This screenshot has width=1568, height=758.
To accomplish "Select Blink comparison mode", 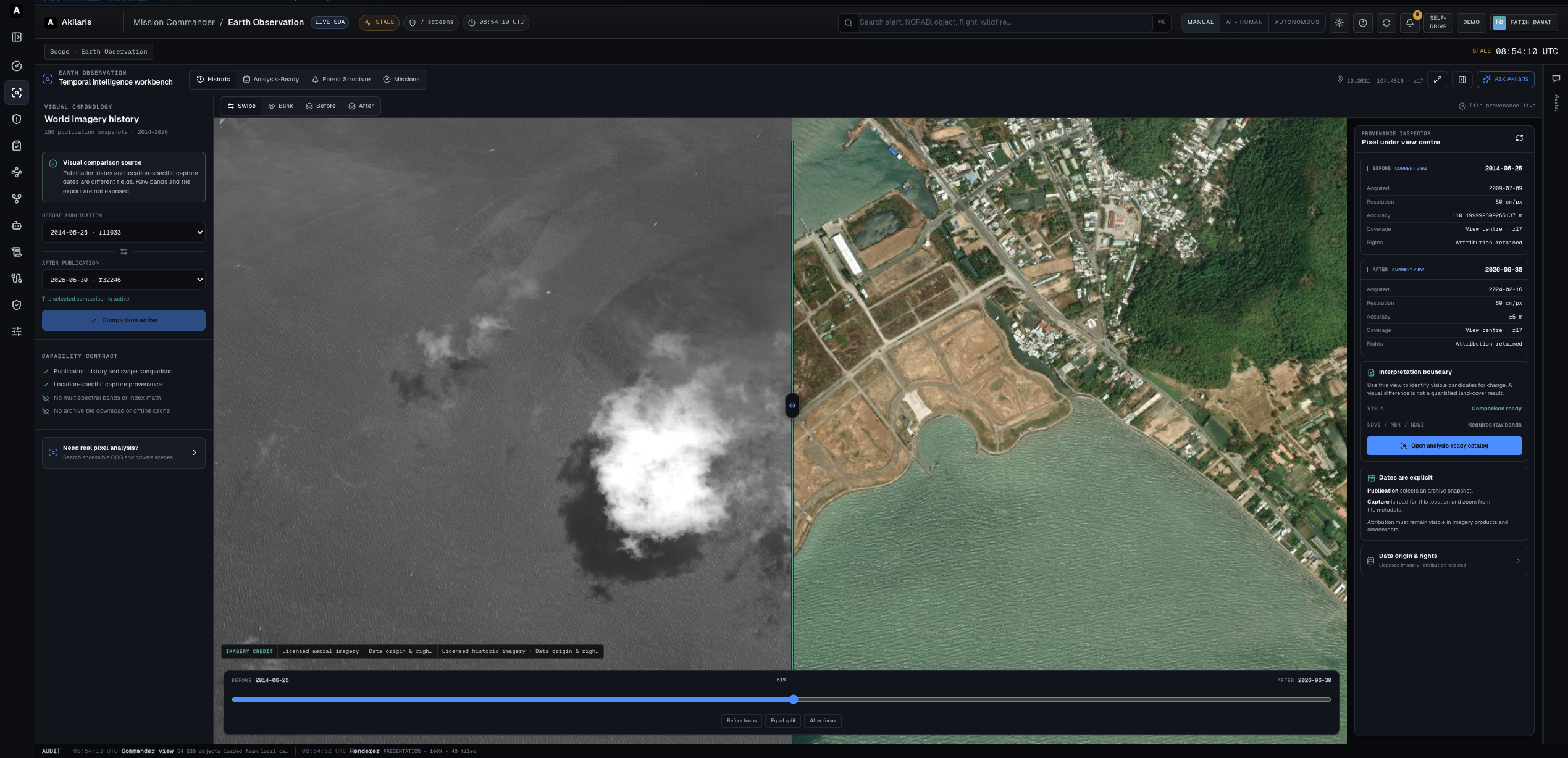I will pyautogui.click(x=281, y=106).
